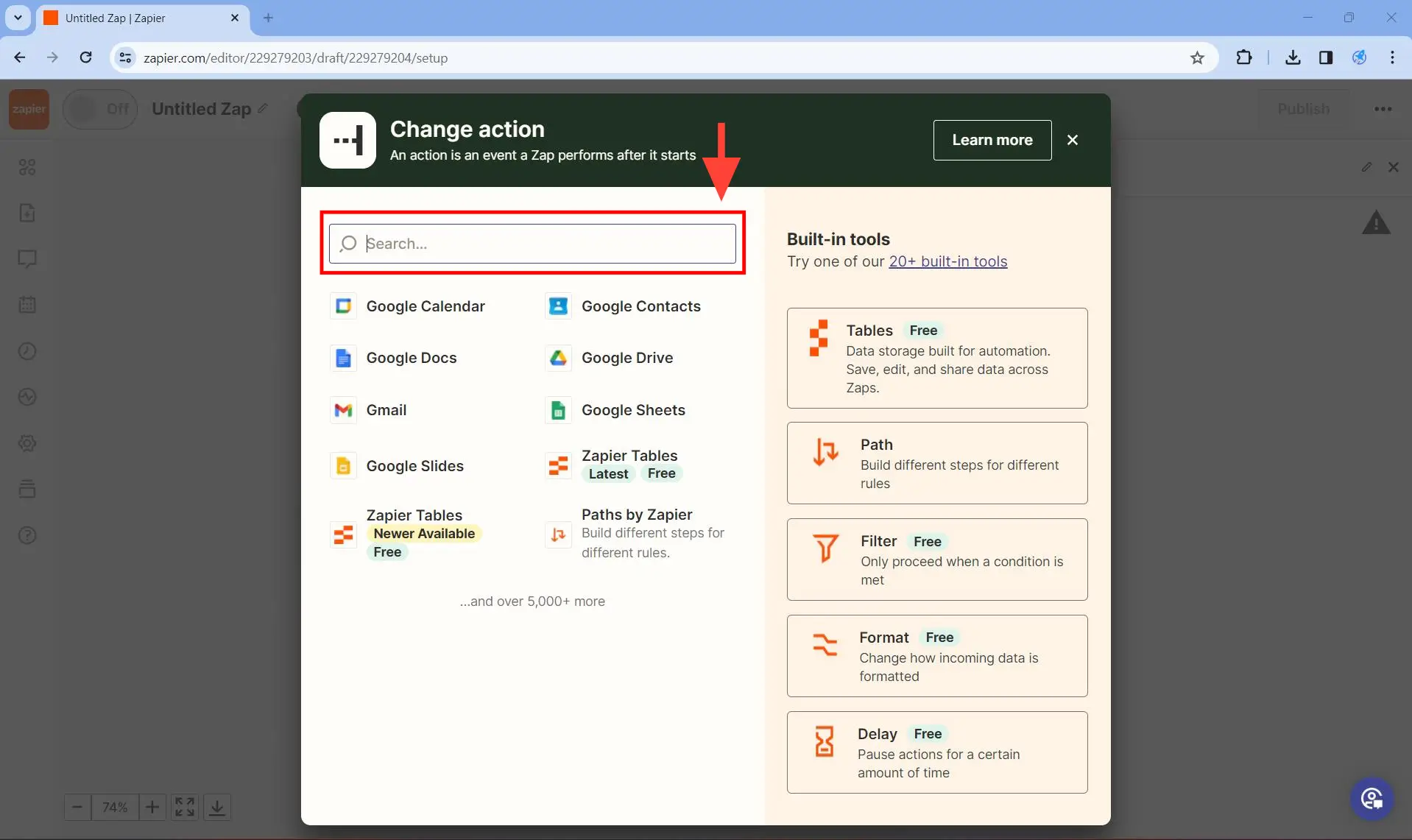This screenshot has width=1412, height=840.
Task: Choose the Gmail app icon
Action: click(343, 410)
